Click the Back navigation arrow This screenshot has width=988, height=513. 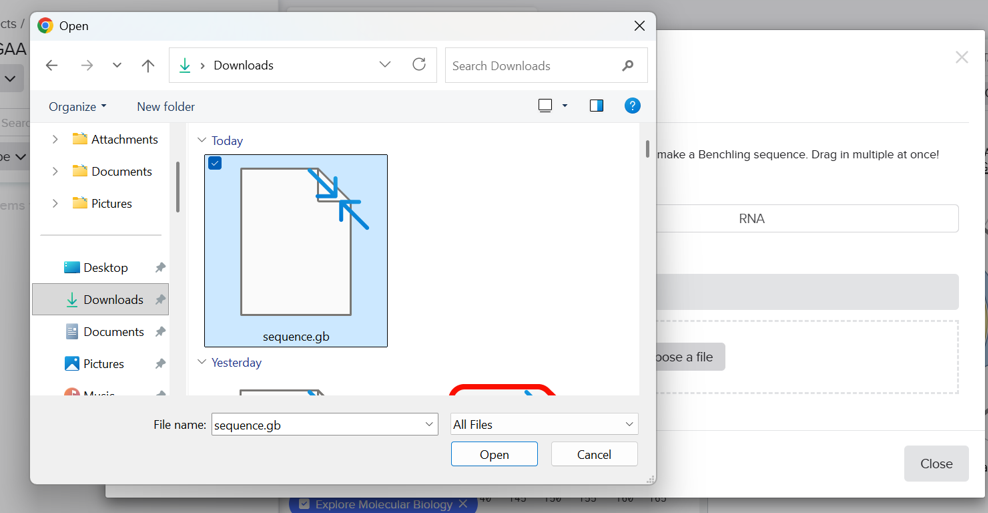52,66
